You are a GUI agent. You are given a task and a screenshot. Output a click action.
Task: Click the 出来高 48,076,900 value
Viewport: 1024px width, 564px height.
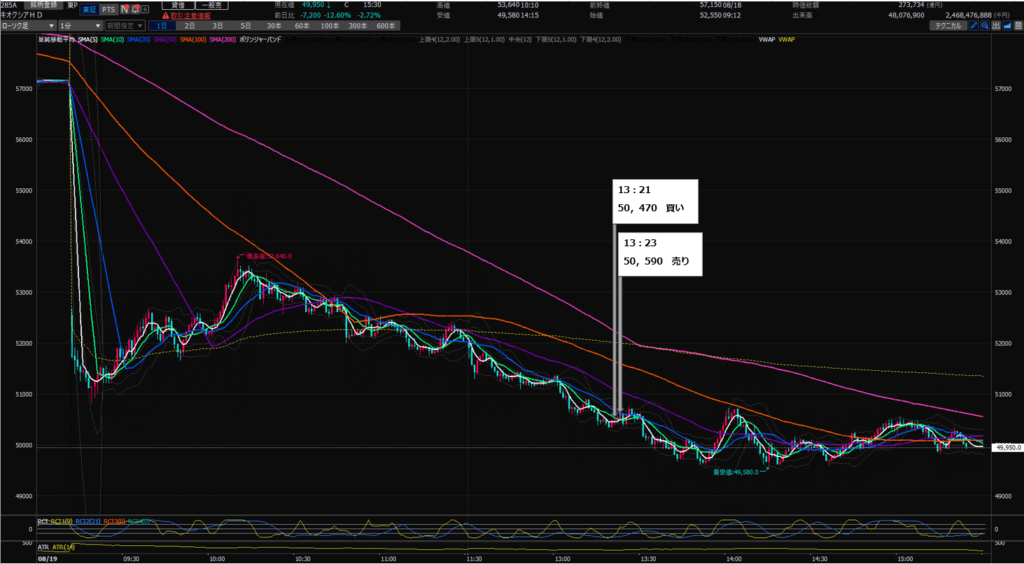(x=906, y=15)
